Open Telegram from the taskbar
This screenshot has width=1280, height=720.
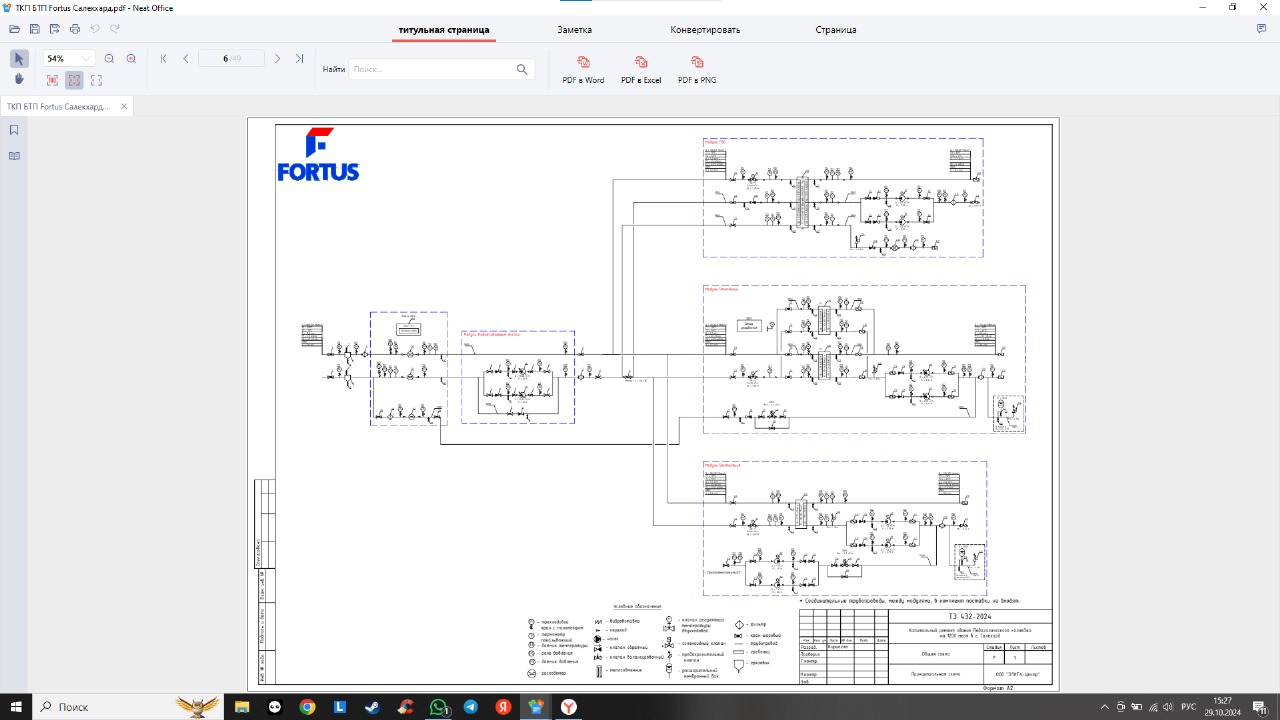[470, 707]
